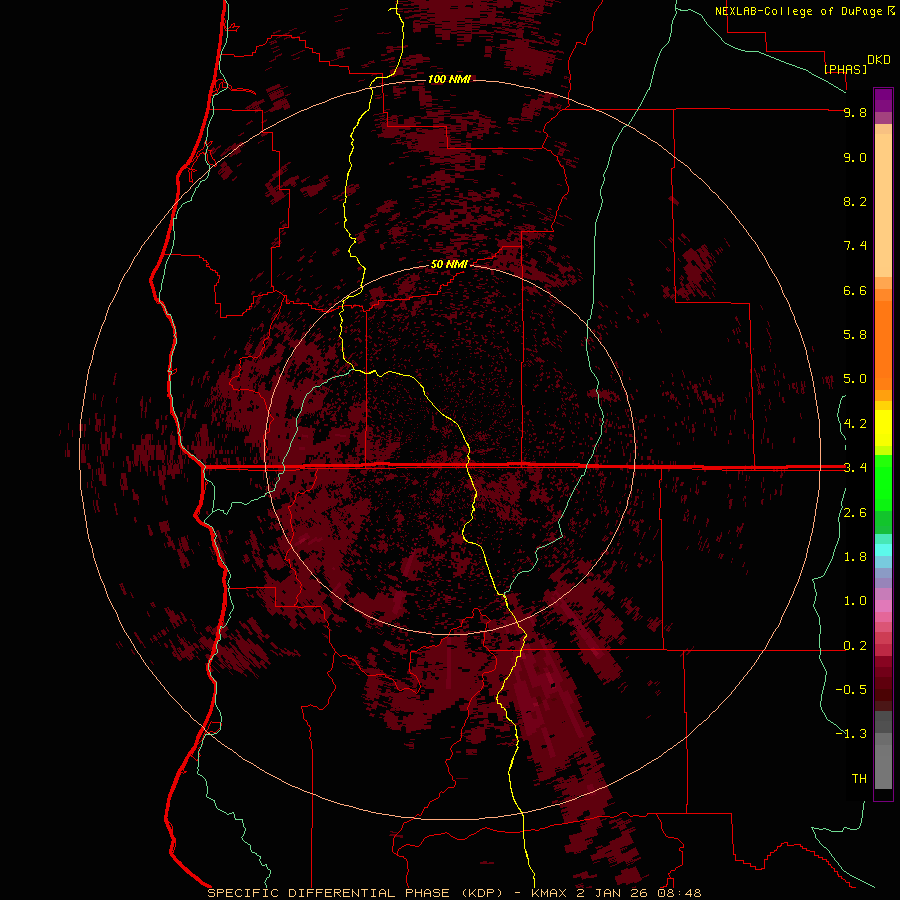Click the [PHAS] legend heading
This screenshot has width=900, height=900.
pyautogui.click(x=845, y=69)
